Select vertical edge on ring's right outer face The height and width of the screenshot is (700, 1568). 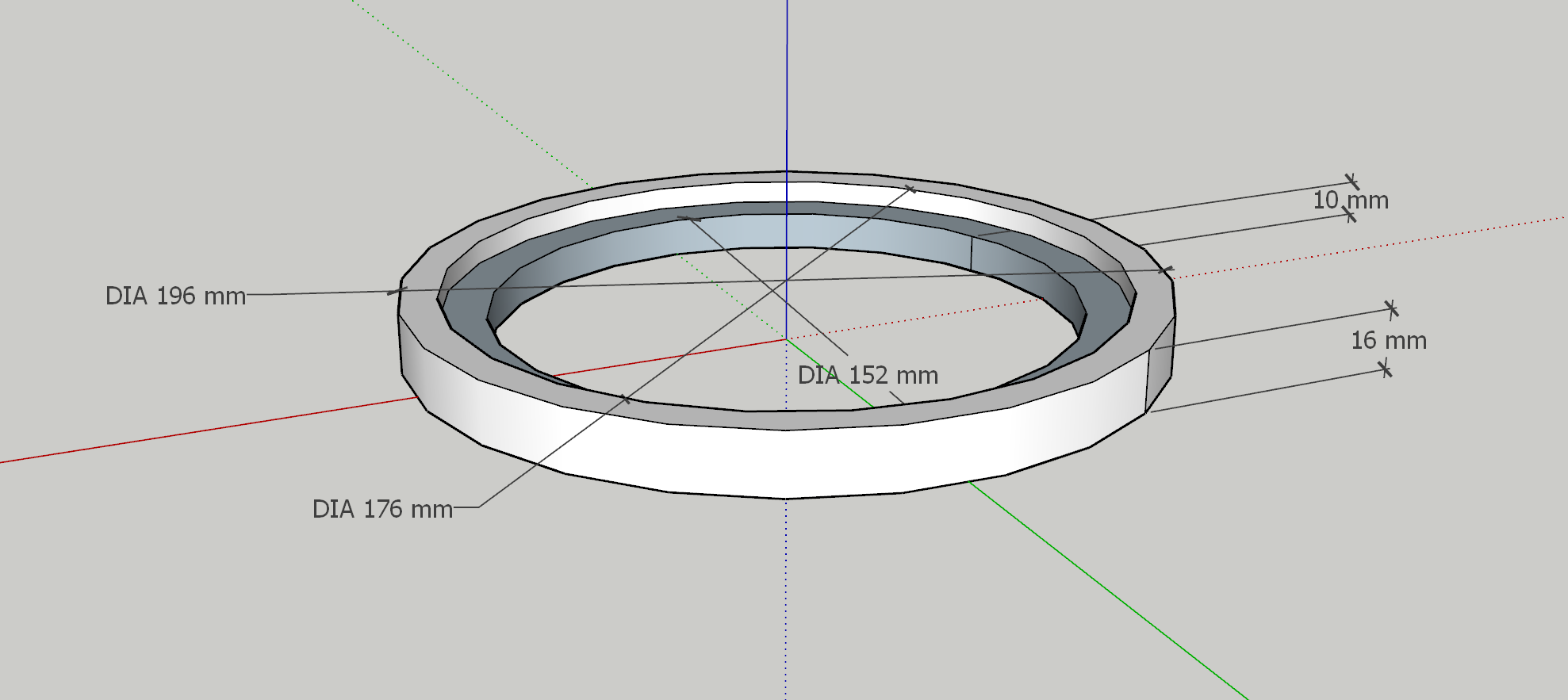tap(1148, 381)
